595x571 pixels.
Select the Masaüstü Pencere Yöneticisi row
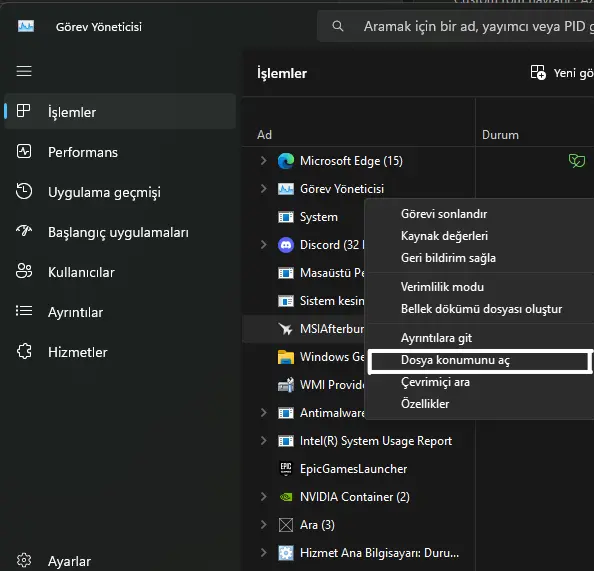pos(304,273)
